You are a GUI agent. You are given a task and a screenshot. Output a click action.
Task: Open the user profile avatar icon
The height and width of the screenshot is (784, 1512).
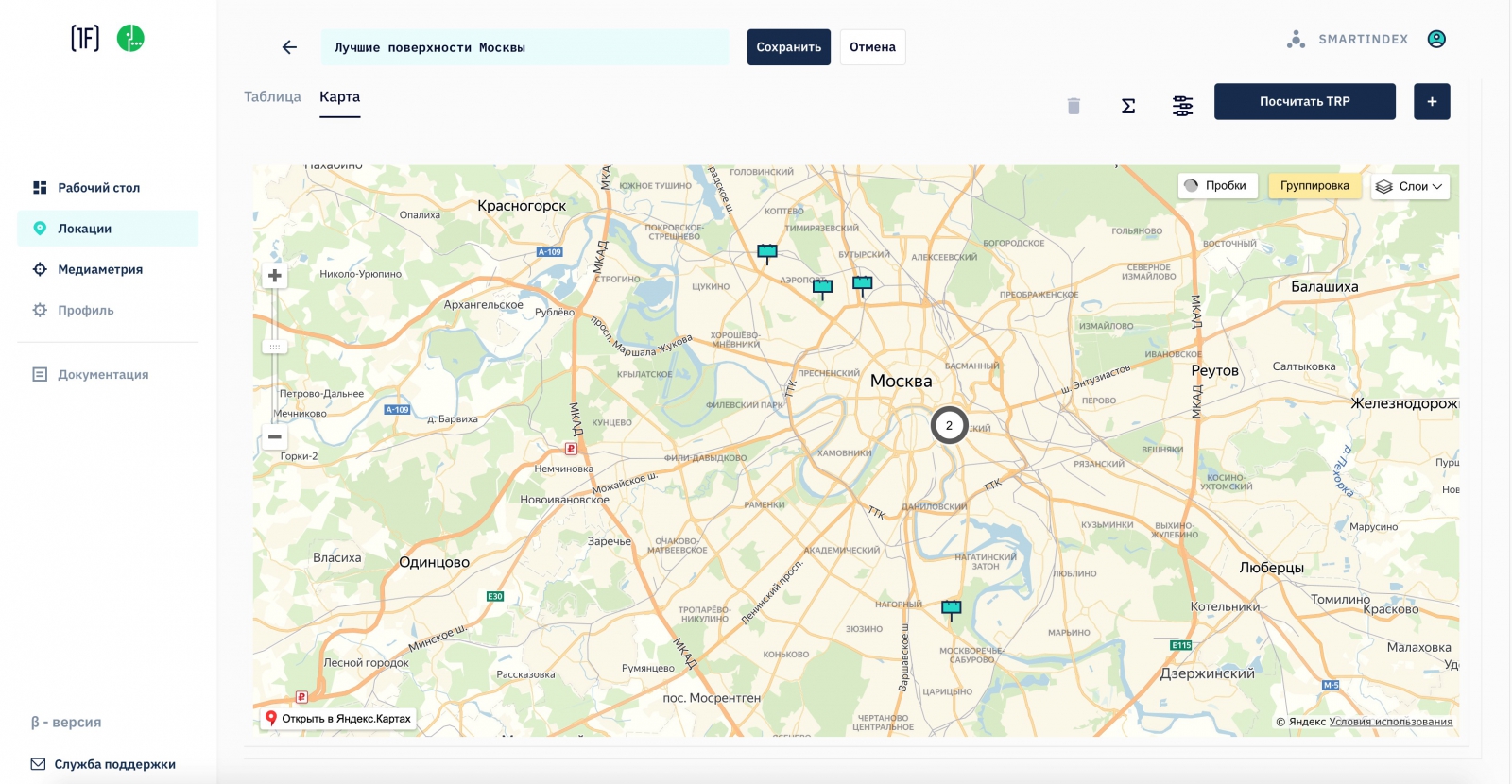click(x=1436, y=39)
